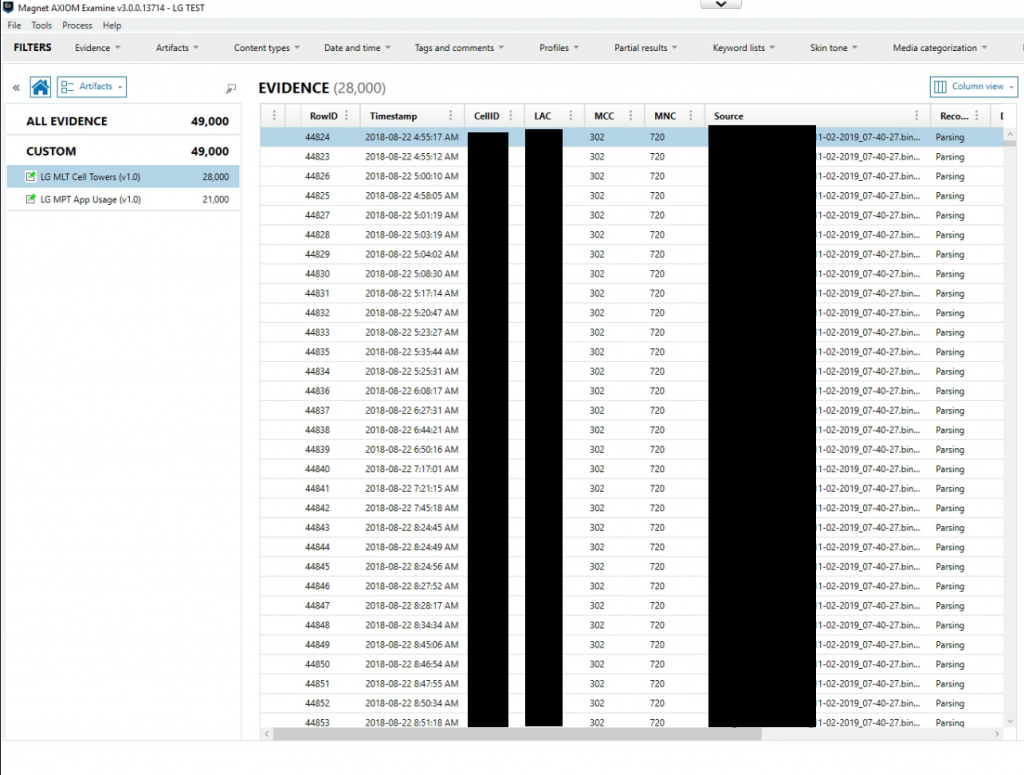Open the Source column options menu dots

(x=916, y=116)
